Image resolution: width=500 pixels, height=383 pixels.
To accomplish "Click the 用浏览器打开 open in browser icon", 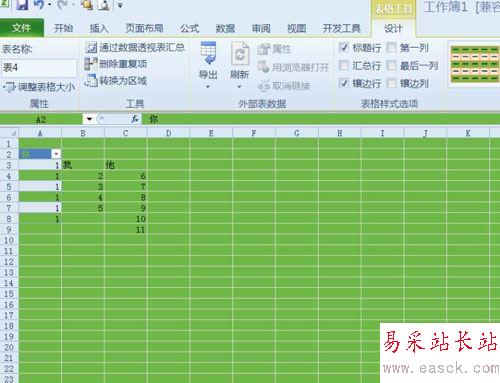I will 263,67.
